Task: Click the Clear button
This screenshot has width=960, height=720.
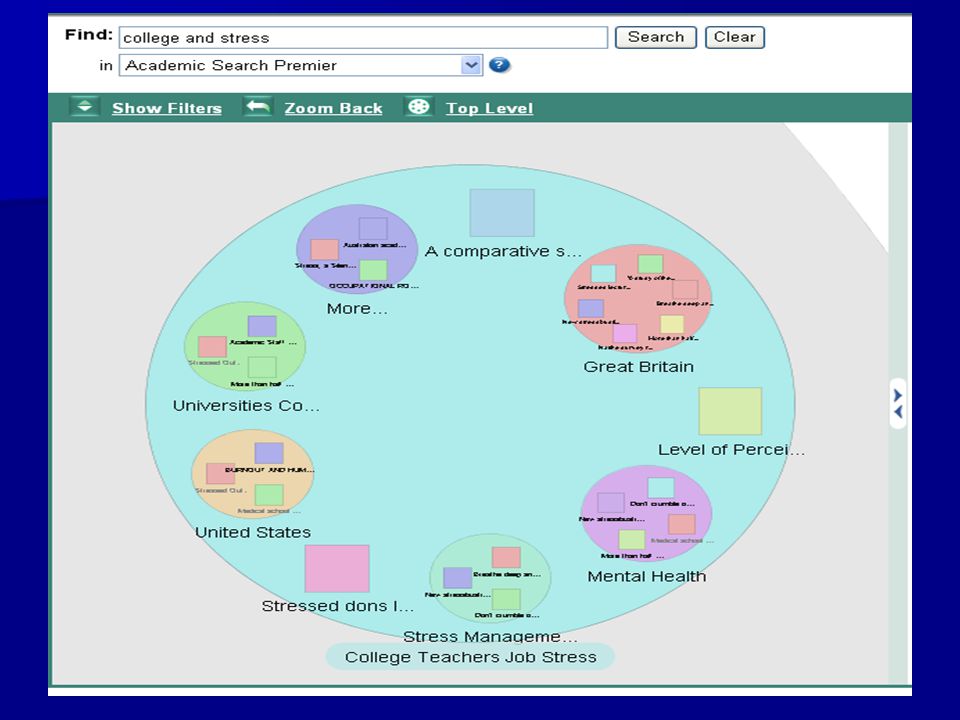Action: (735, 37)
